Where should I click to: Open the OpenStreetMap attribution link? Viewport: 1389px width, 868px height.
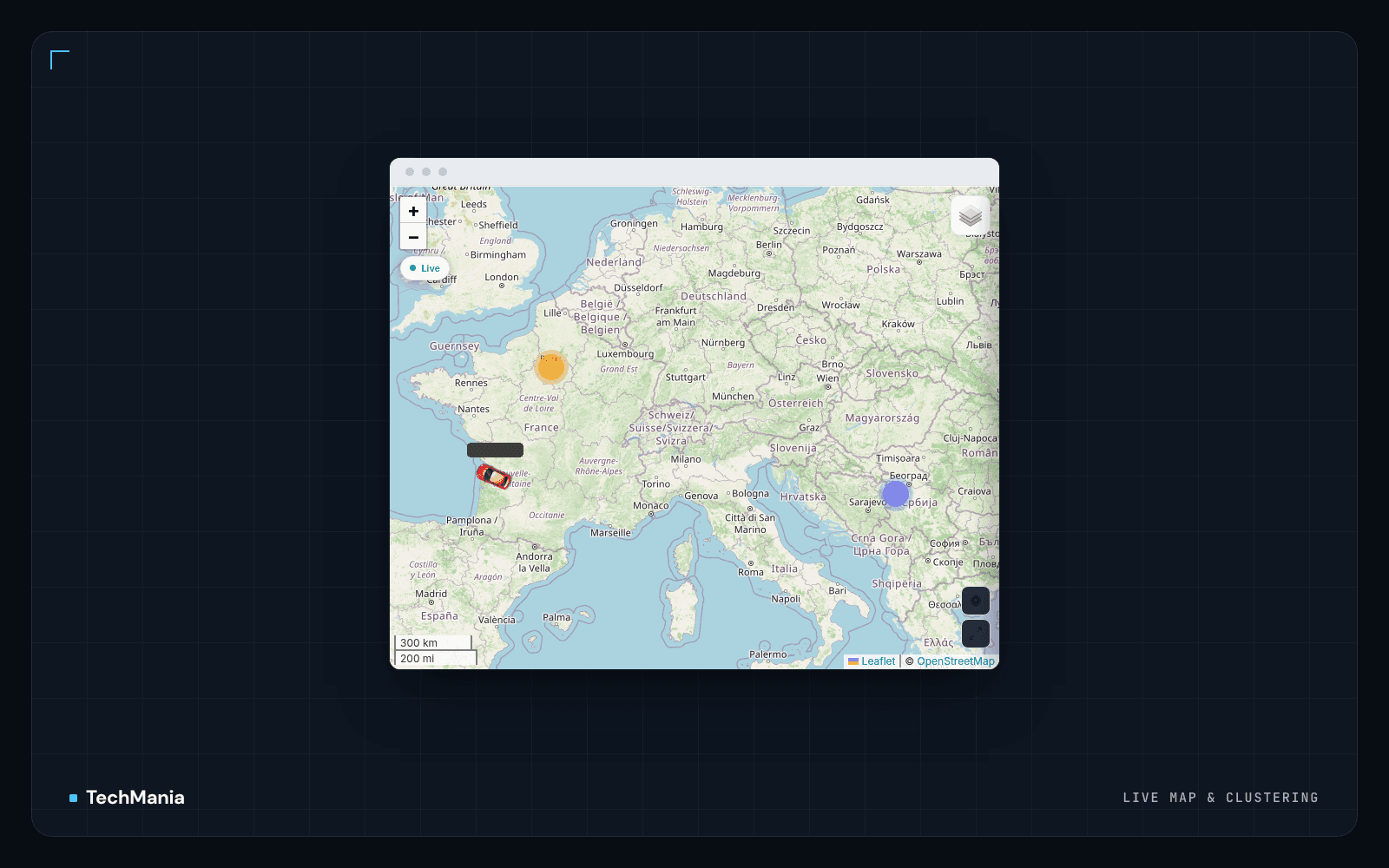[x=956, y=661]
